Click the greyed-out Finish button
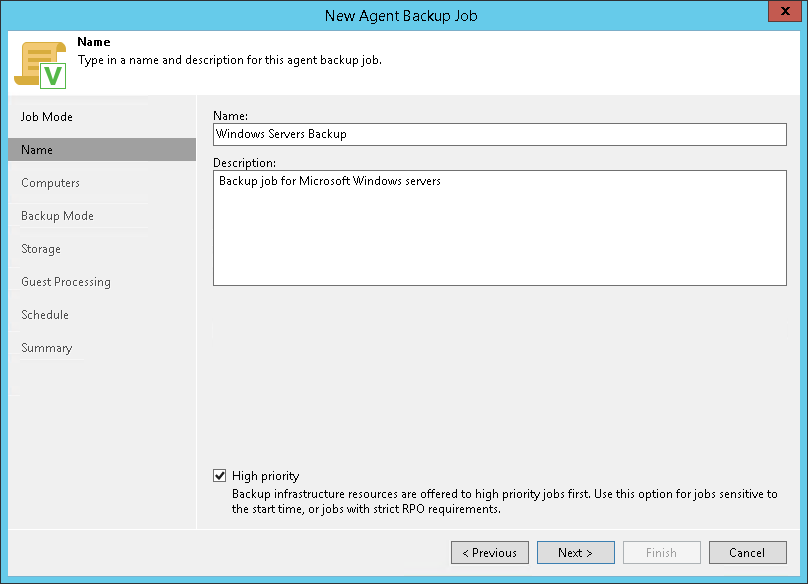 click(662, 553)
